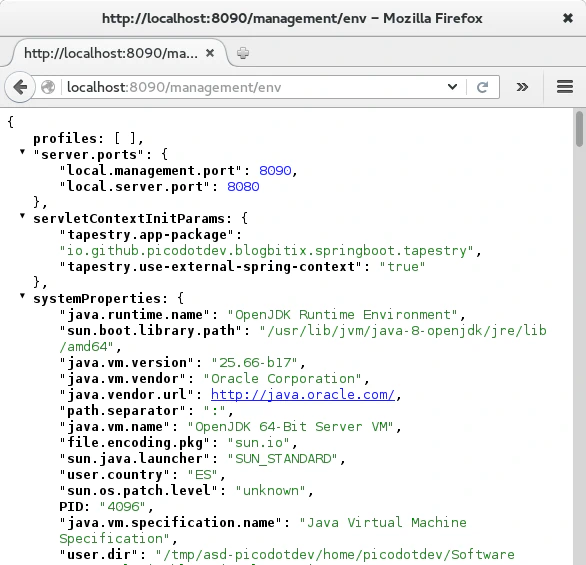586x565 pixels.
Task: Go back with the back arrow button
Action: pos(20,87)
